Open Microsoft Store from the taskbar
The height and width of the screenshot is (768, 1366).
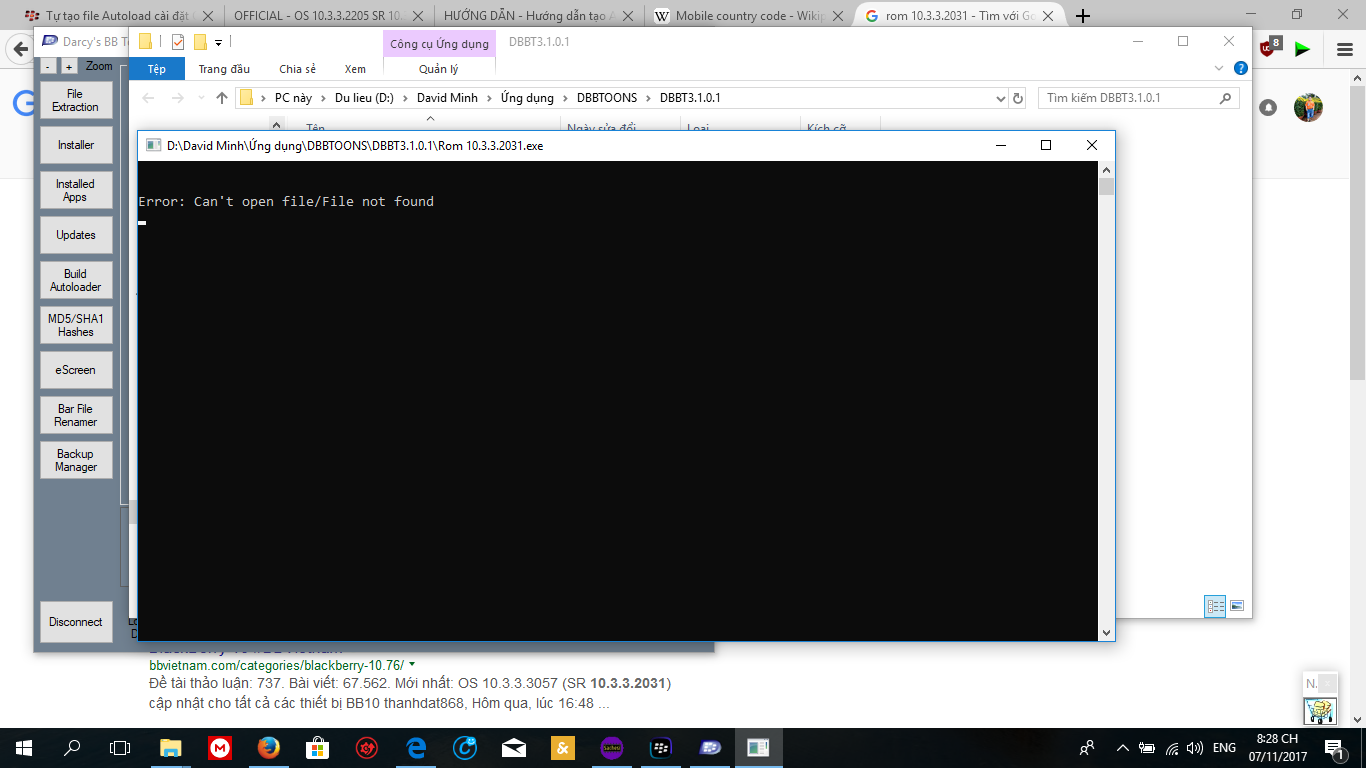coord(318,747)
